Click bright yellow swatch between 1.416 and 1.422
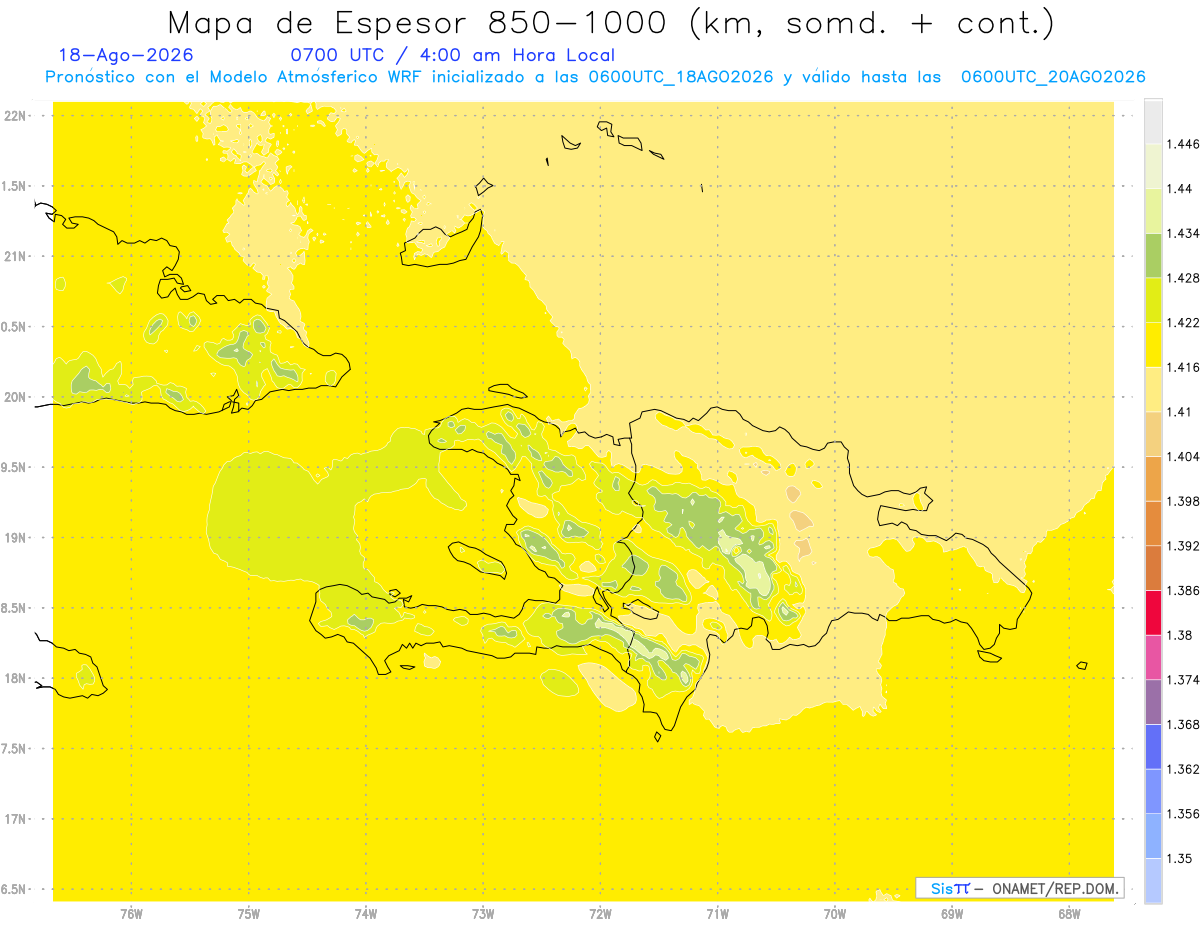Image resolution: width=1200 pixels, height=927 pixels. pyautogui.click(x=1154, y=344)
